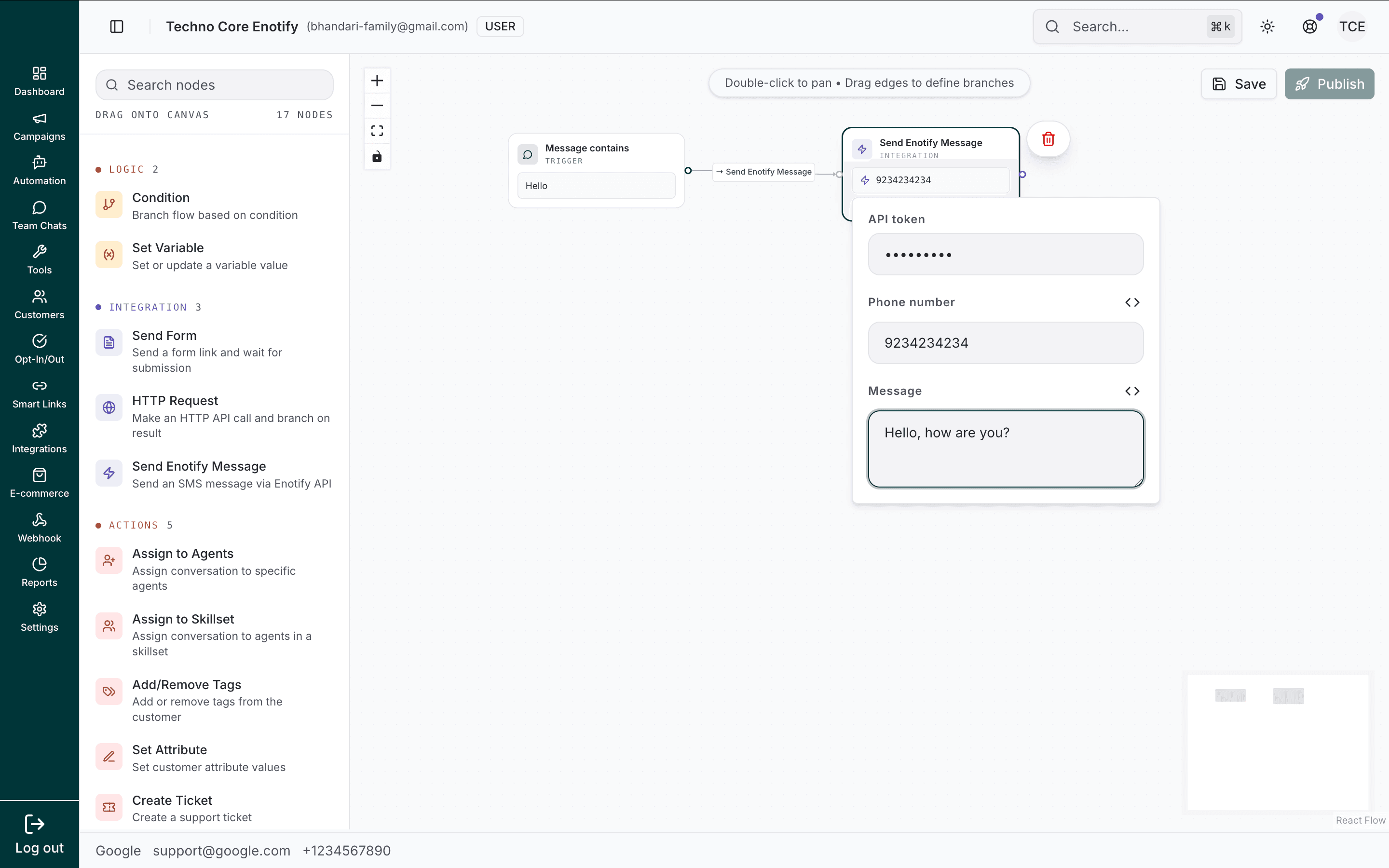This screenshot has width=1389, height=868.
Task: Click the Techno Core Enotify title
Action: pyautogui.click(x=232, y=27)
